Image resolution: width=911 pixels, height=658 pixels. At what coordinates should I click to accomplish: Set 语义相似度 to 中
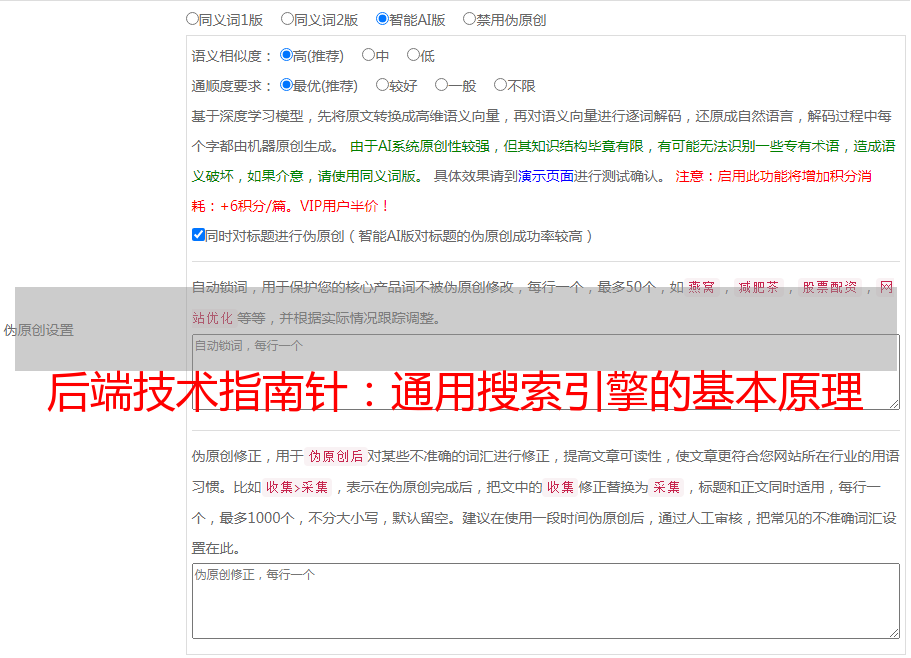pyautogui.click(x=368, y=55)
